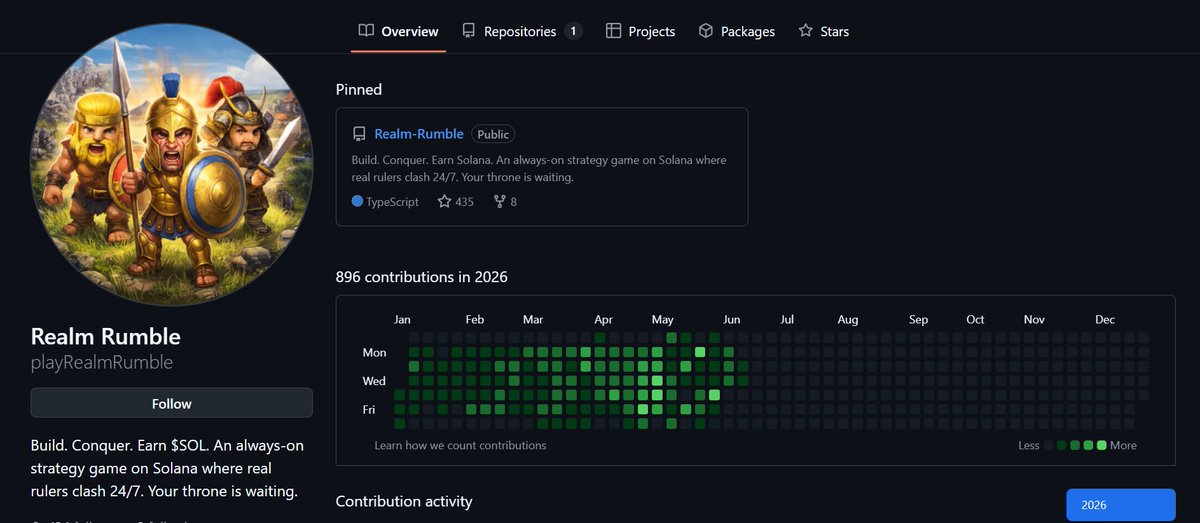
Task: Click the Wed row label on graph
Action: click(x=374, y=381)
